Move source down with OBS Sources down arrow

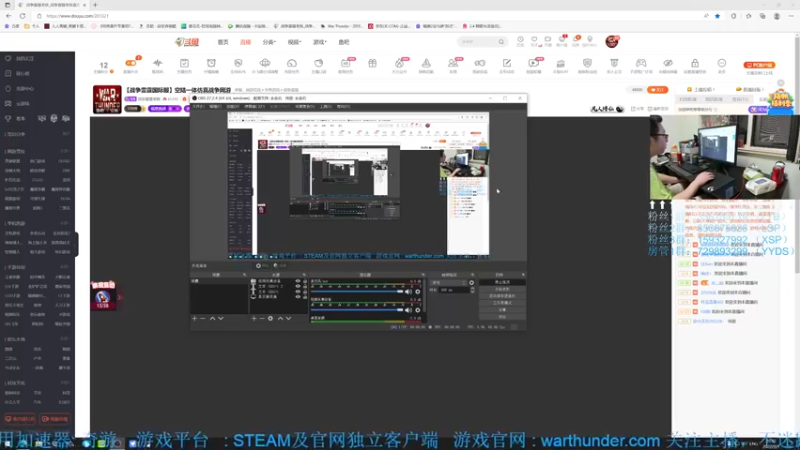tap(288, 318)
